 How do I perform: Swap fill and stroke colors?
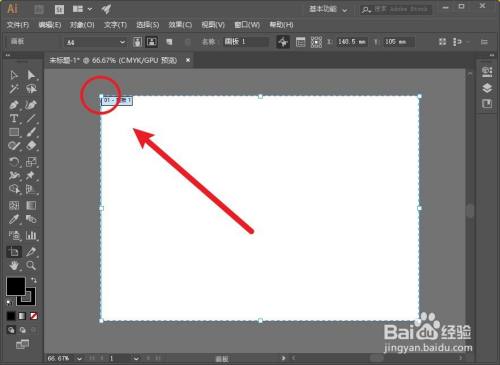(x=34, y=280)
